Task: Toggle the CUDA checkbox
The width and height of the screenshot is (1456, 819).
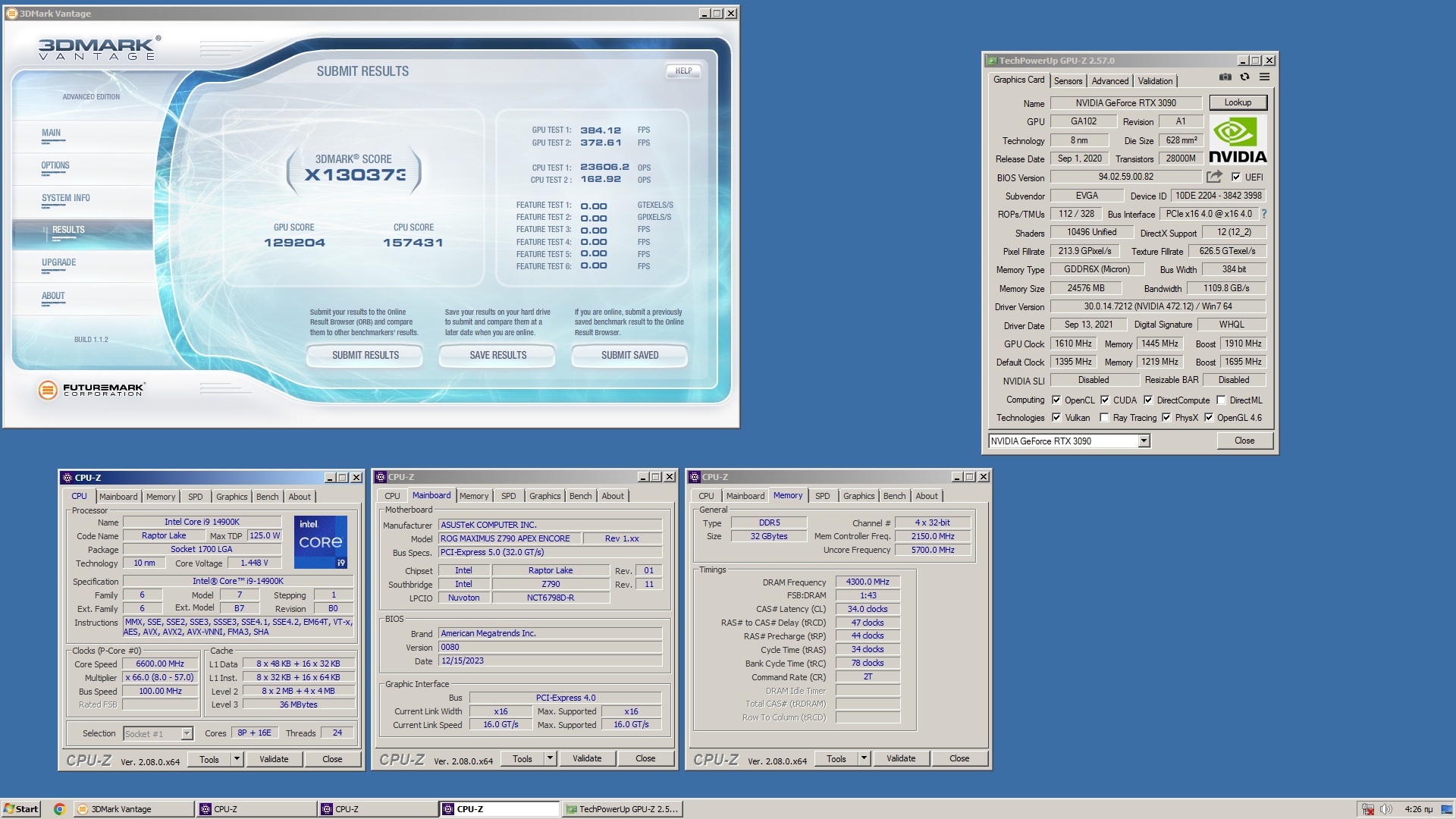Action: 1105,400
